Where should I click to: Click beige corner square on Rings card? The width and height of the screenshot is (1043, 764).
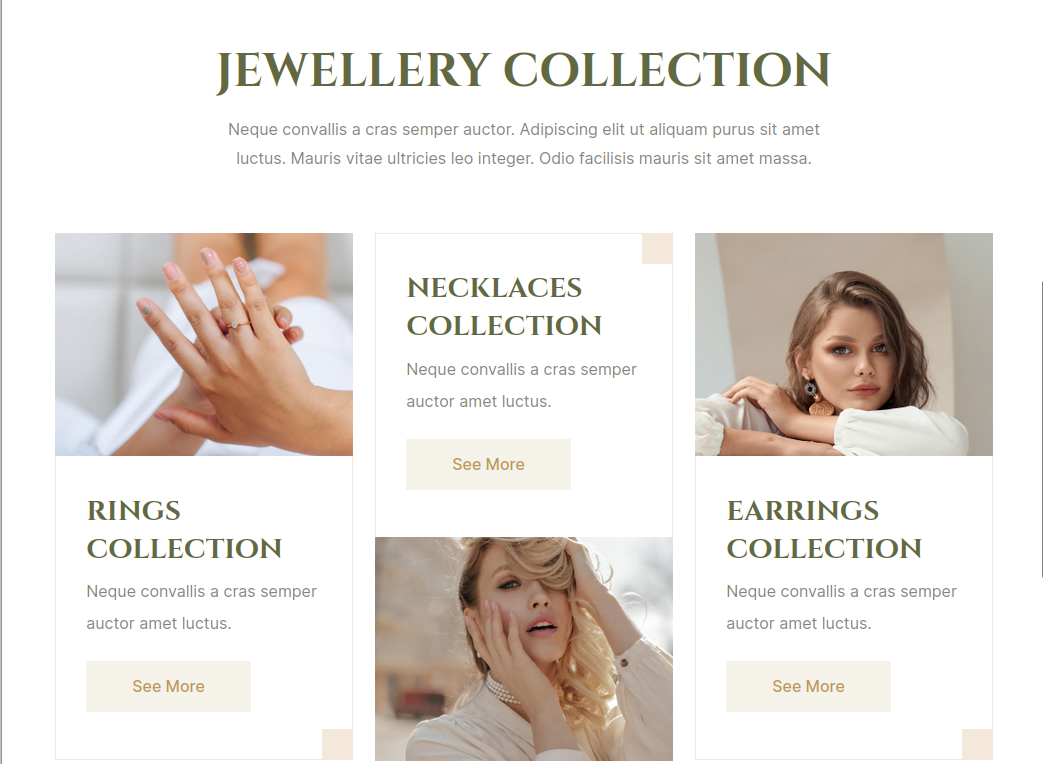(337, 744)
